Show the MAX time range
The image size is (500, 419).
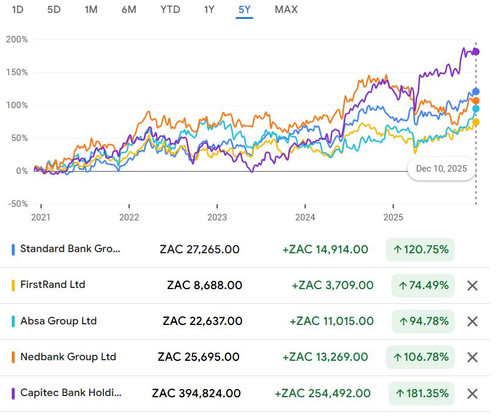point(286,9)
